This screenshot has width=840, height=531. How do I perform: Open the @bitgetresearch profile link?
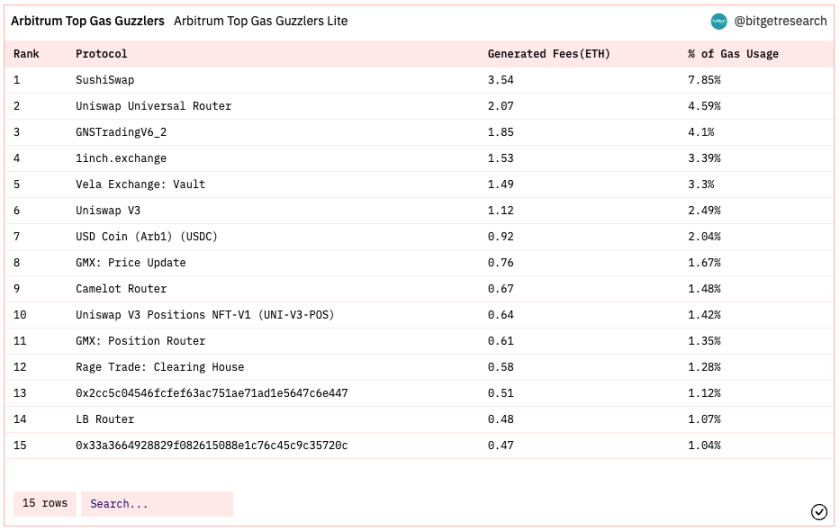pos(780,21)
